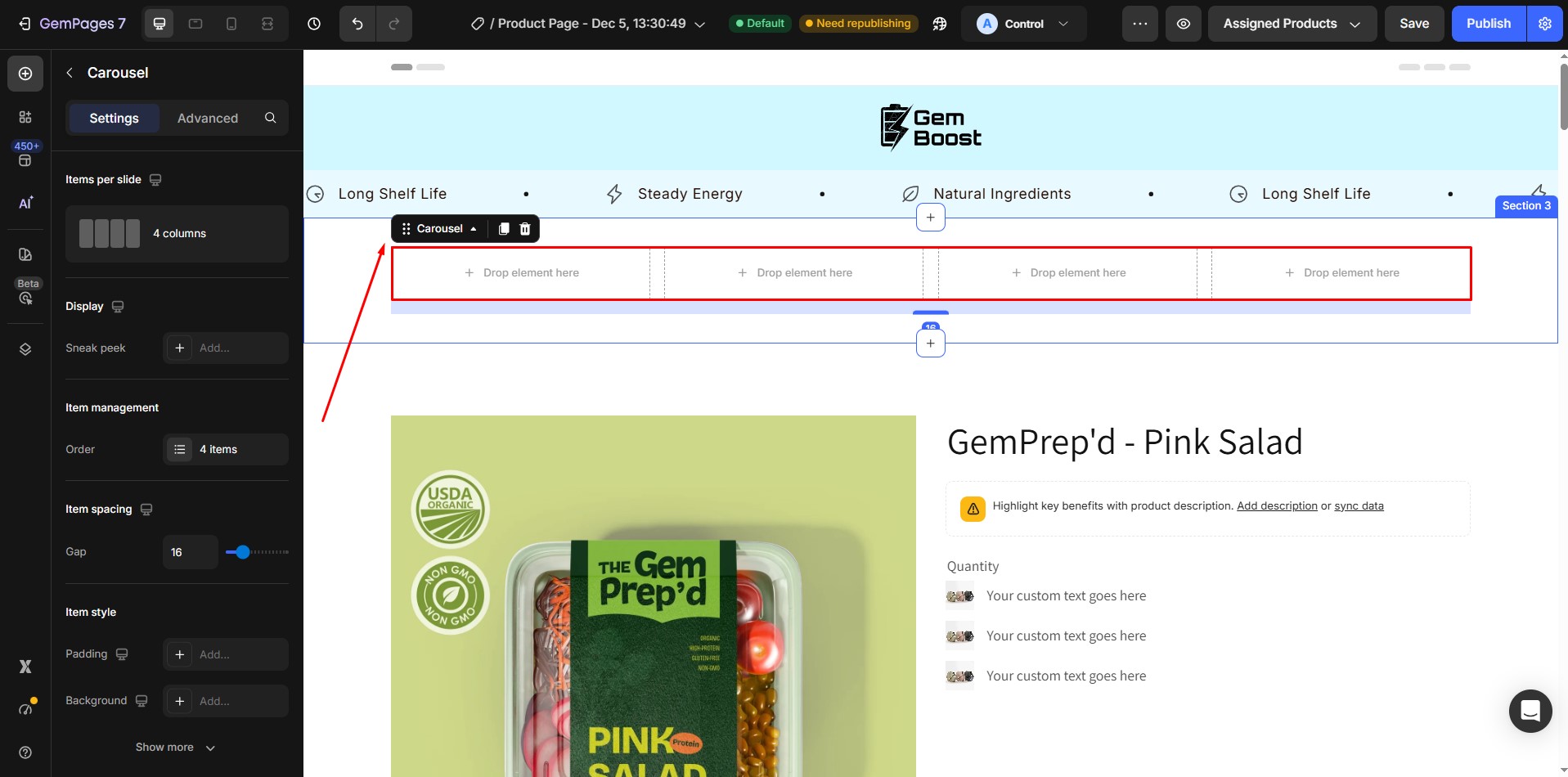Select the Settings tab

coord(114,119)
